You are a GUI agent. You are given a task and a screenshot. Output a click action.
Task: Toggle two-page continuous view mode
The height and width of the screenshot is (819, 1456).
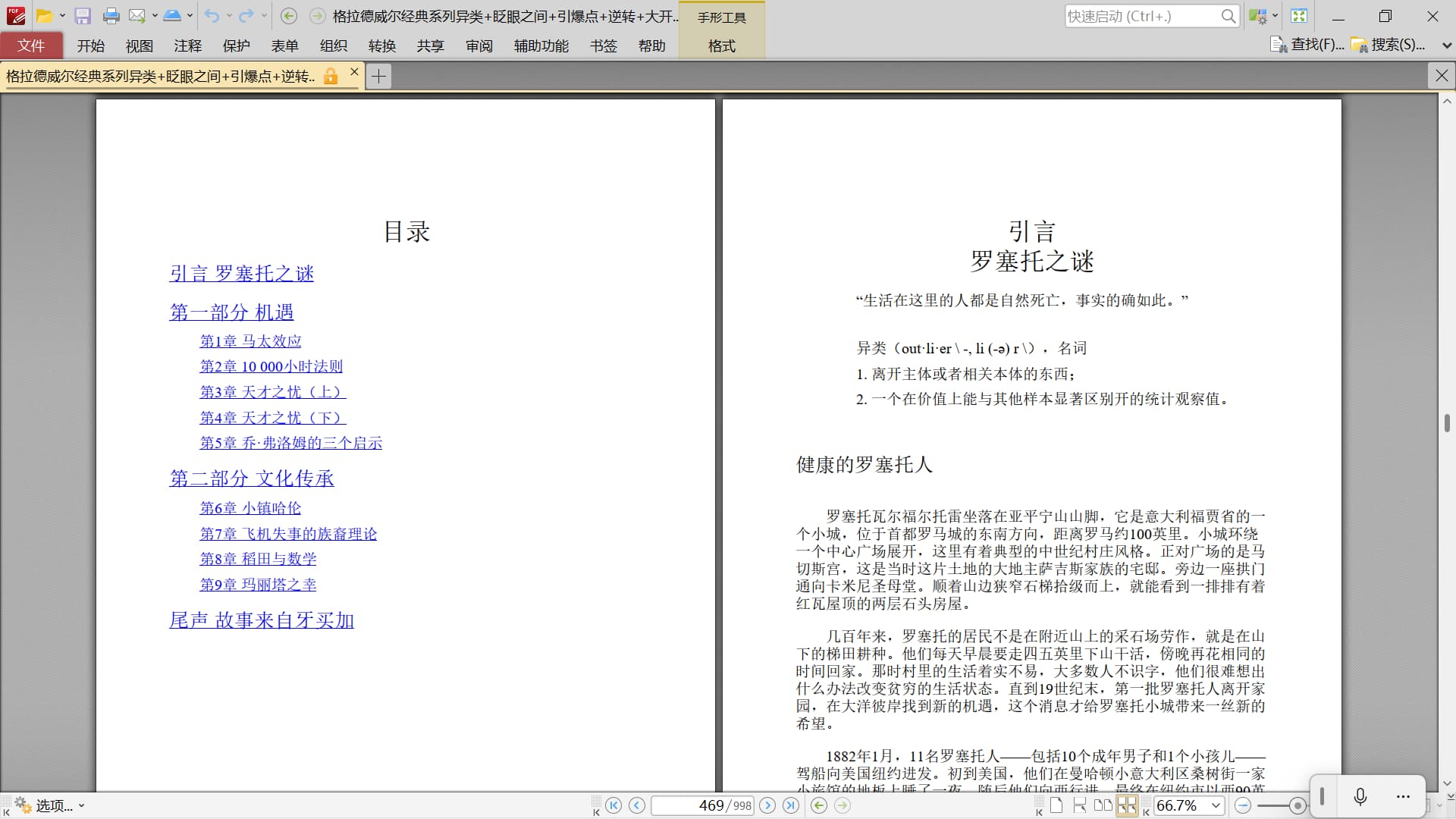[x=1127, y=805]
